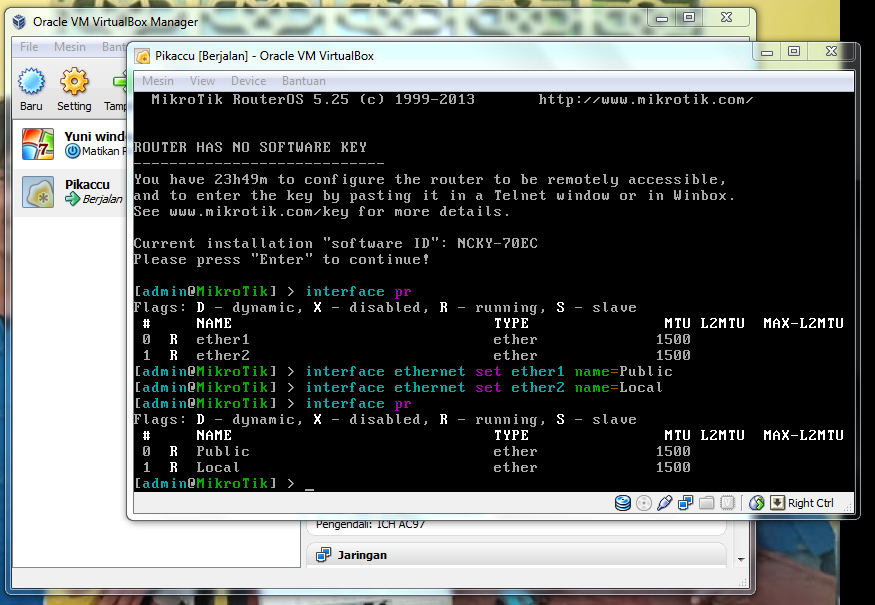Screen dimensions: 875x605
Task: Click the keyboard capture arrow icon
Action: [777, 503]
